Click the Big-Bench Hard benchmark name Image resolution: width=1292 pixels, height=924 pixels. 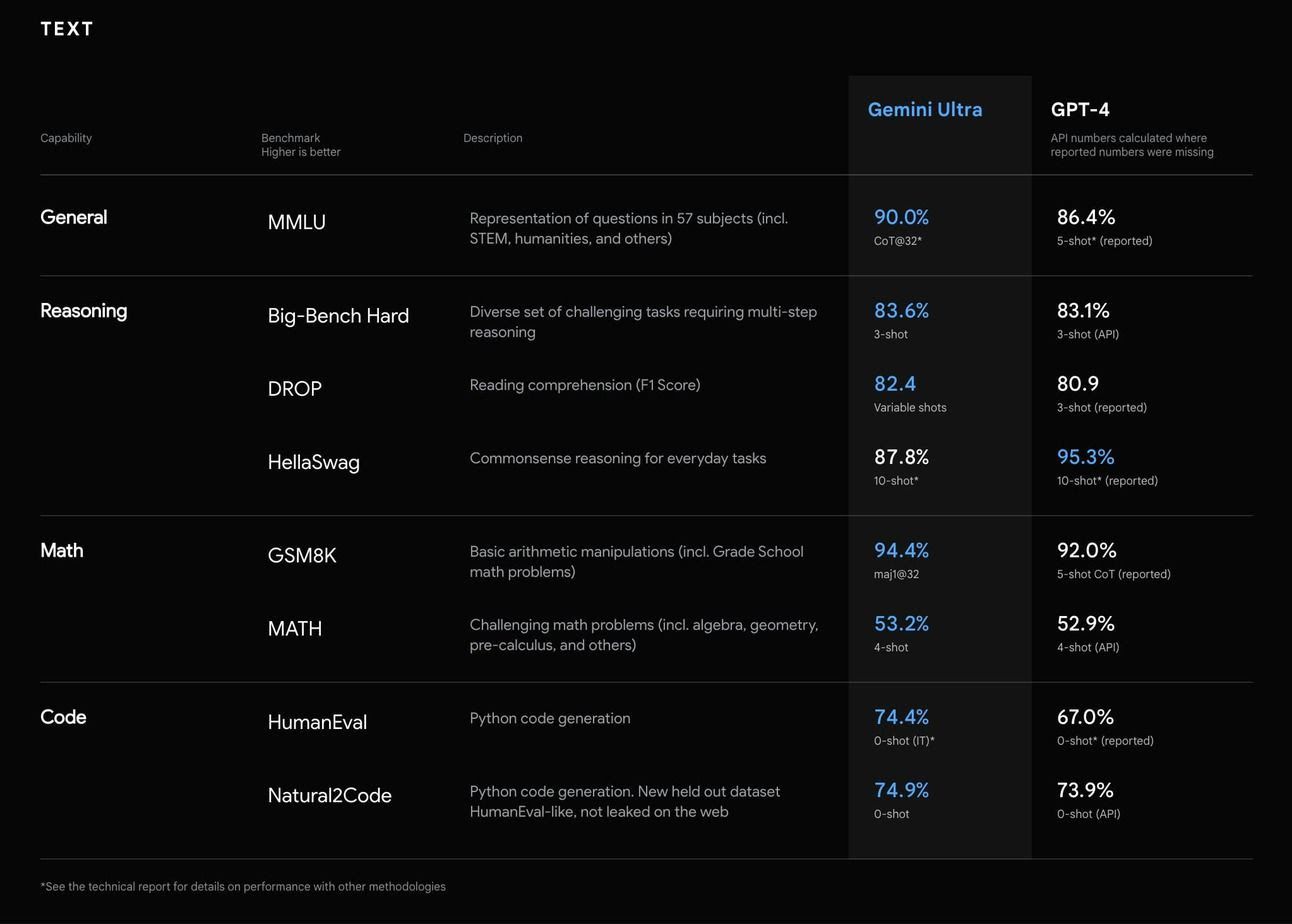click(x=338, y=316)
